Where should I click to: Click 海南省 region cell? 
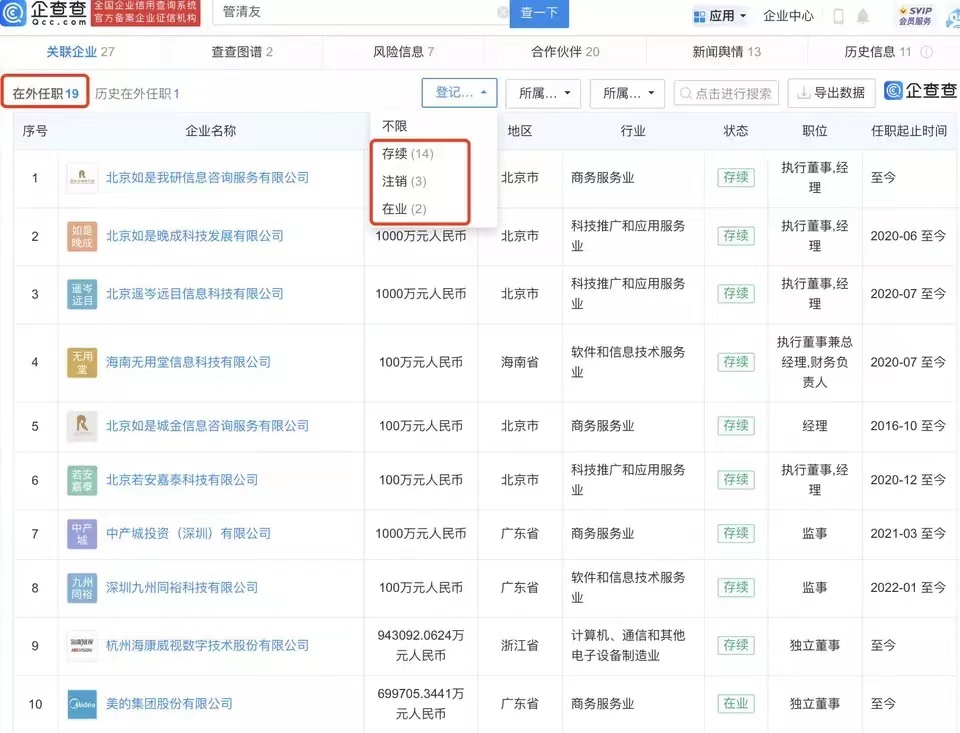pyautogui.click(x=520, y=362)
